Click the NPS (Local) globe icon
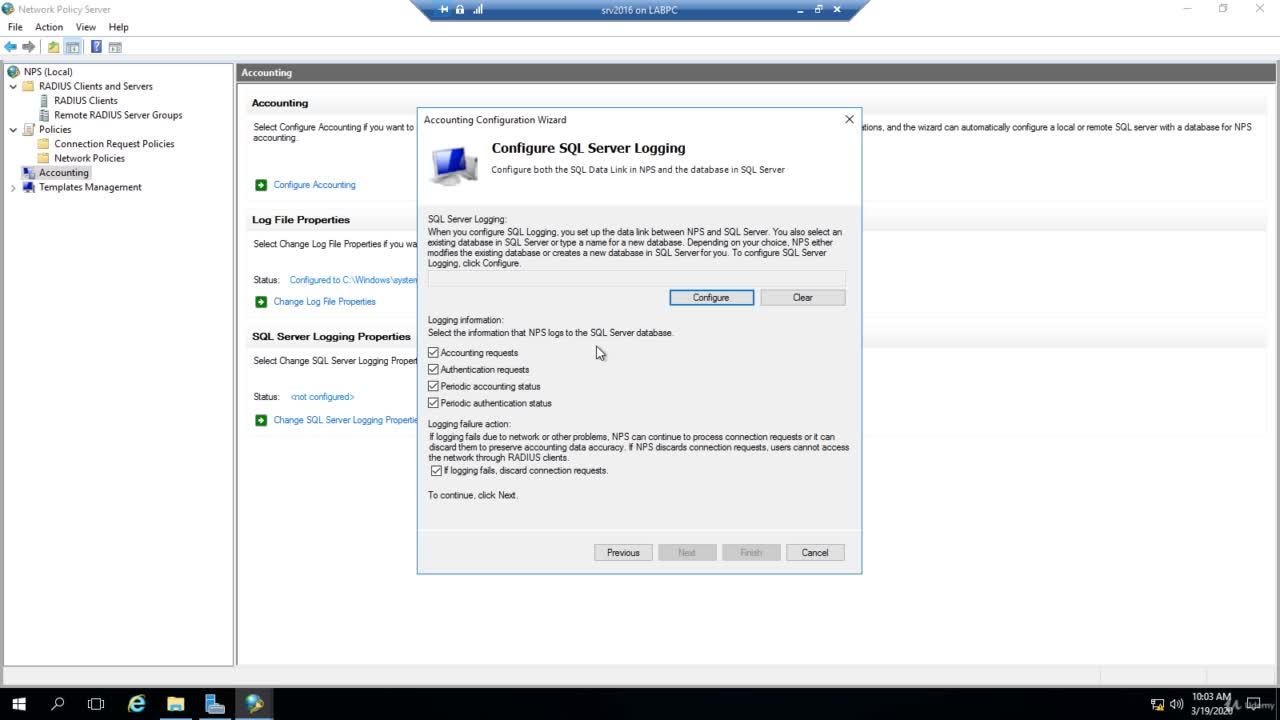The width and height of the screenshot is (1280, 720). pos(13,72)
